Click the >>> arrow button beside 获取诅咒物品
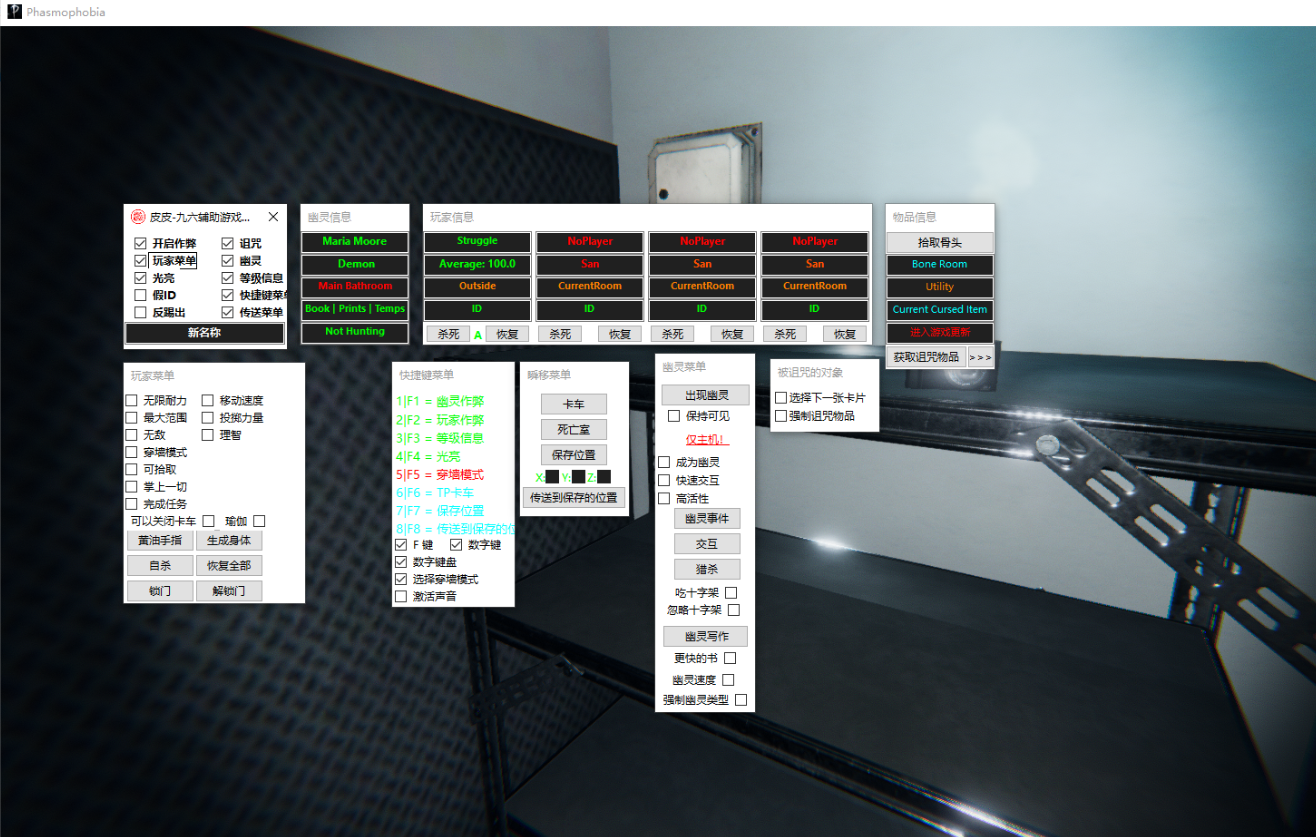Image resolution: width=1316 pixels, height=837 pixels. 981,357
